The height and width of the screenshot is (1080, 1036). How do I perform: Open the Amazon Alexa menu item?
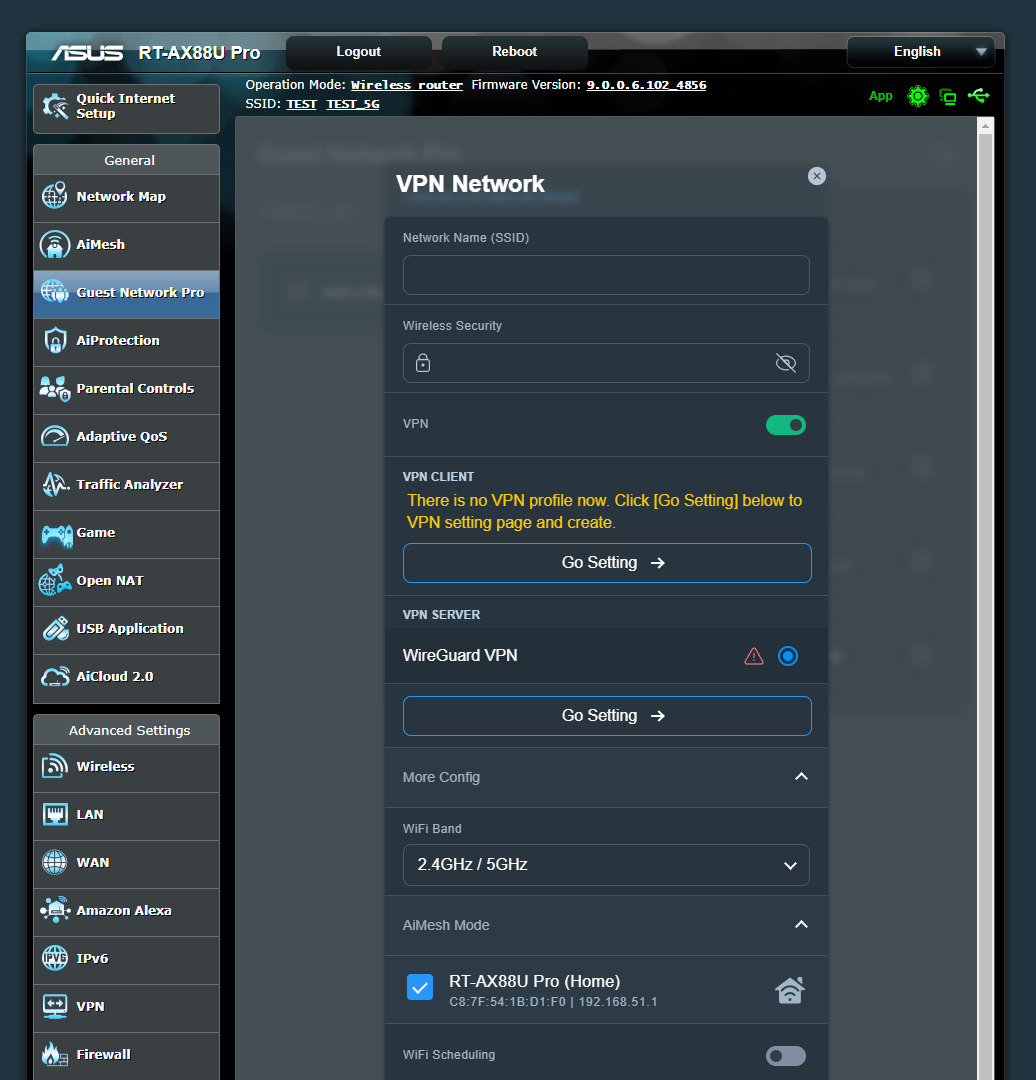[x=127, y=912]
